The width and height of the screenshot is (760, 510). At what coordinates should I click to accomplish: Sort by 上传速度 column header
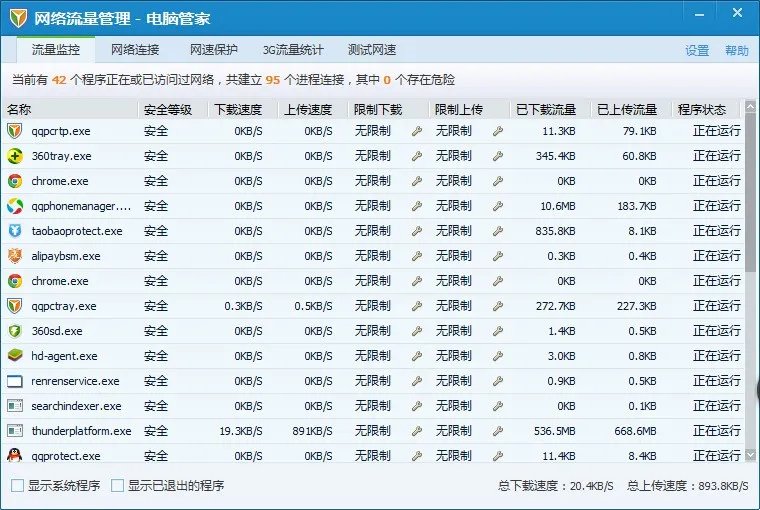[313, 110]
